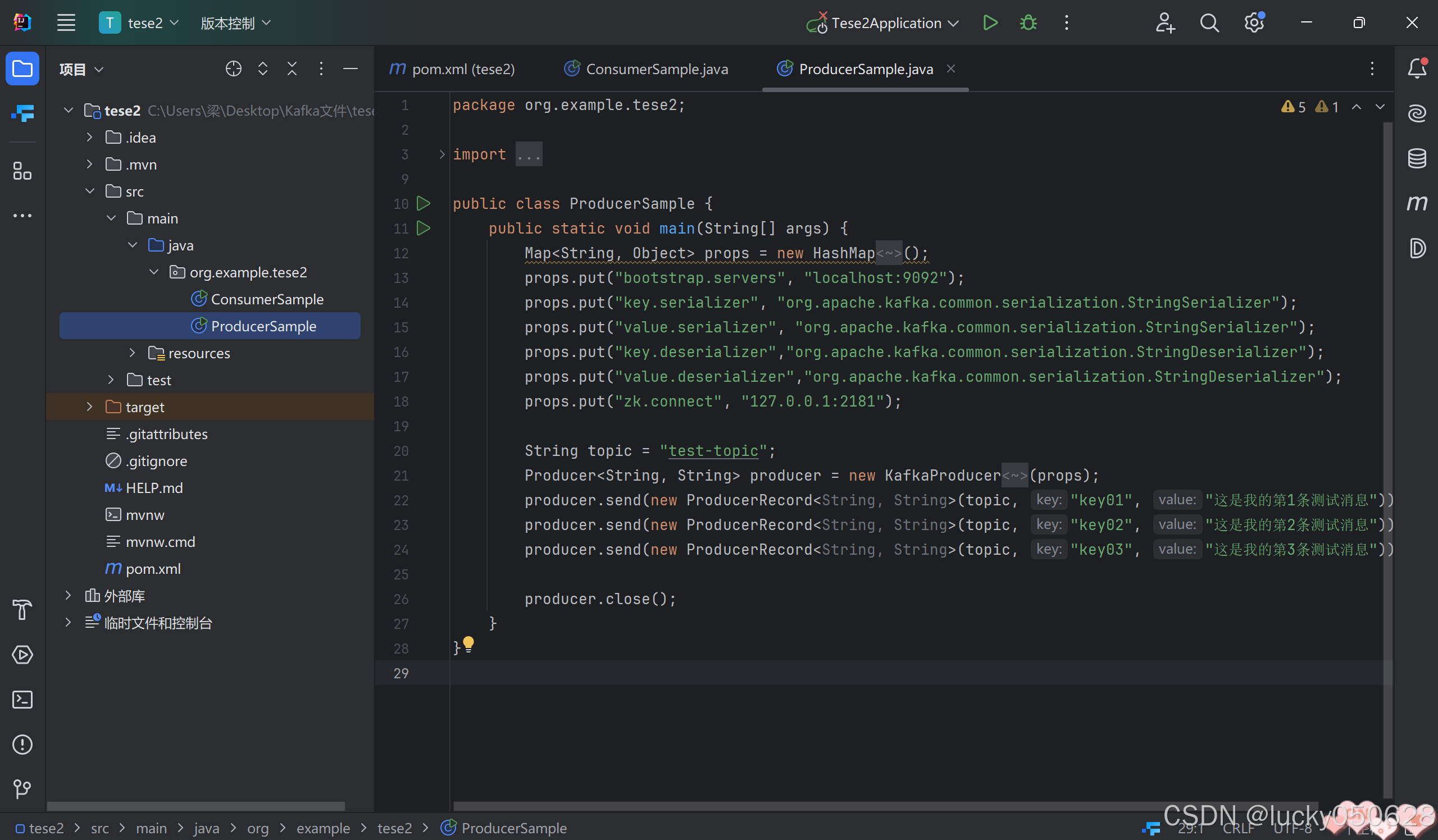Click the lightbulb quick-fix at line 28
Viewport: 1438px width, 840px height.
click(468, 645)
